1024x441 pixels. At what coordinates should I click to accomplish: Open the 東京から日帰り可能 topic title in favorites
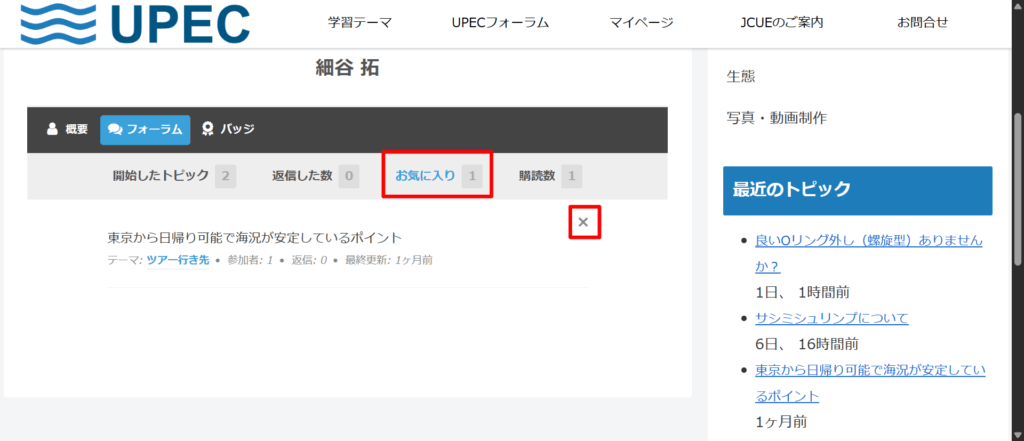point(254,238)
